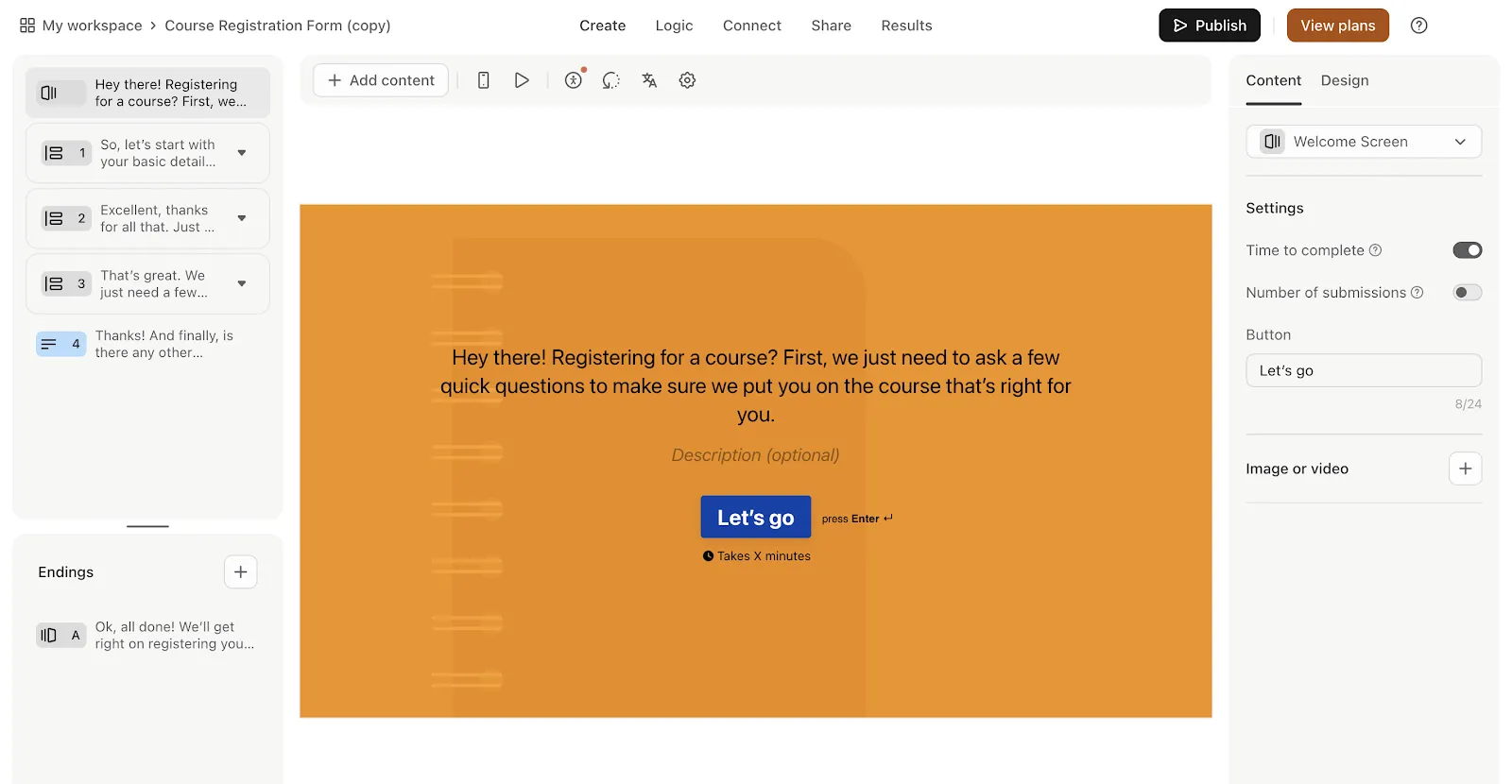Viewport: 1512px width, 784px height.
Task: Open the Logic menu tab
Action: click(674, 26)
